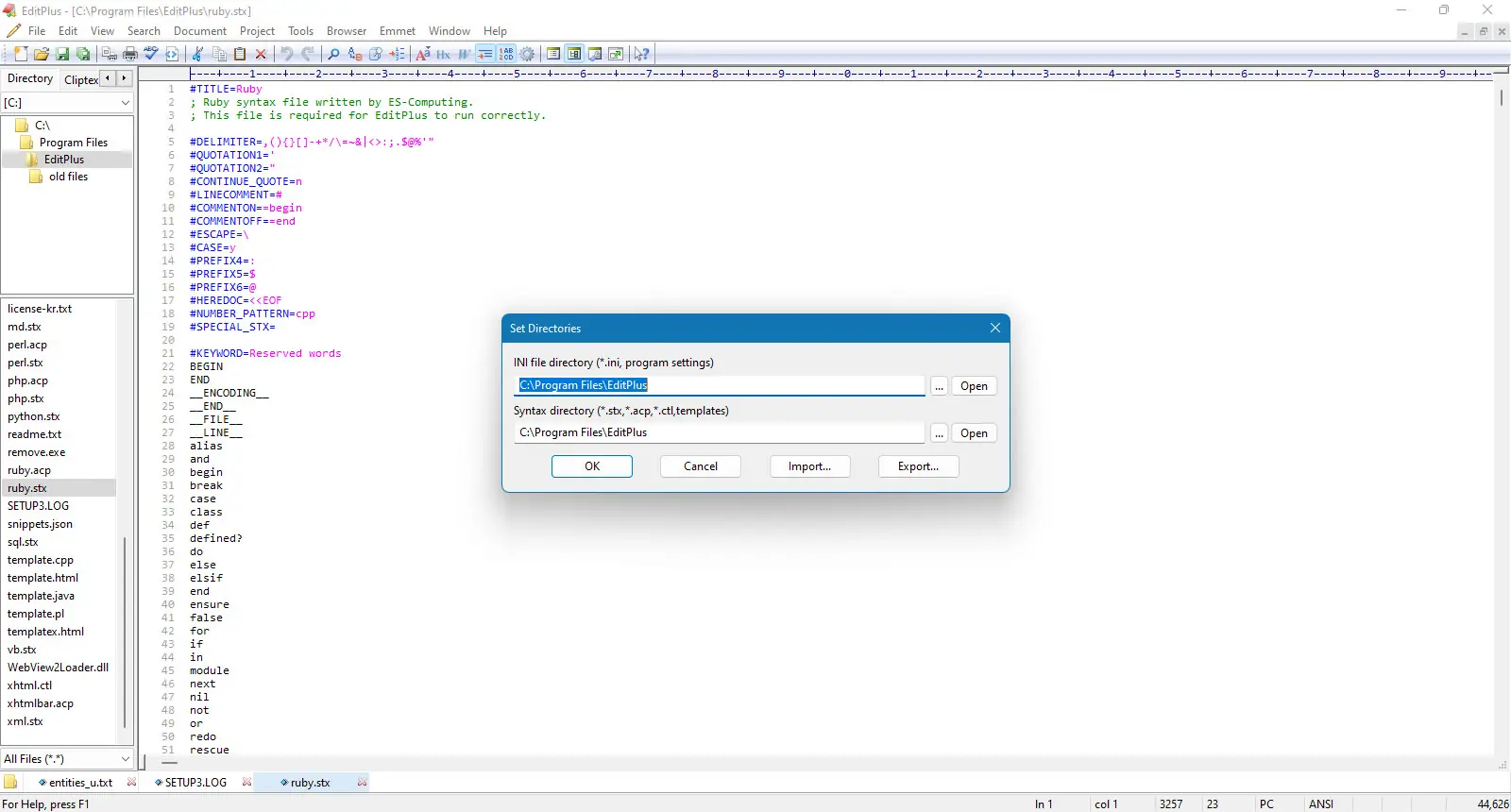
Task: Toggle Line Numbers in the toolbar
Action: [x=506, y=54]
